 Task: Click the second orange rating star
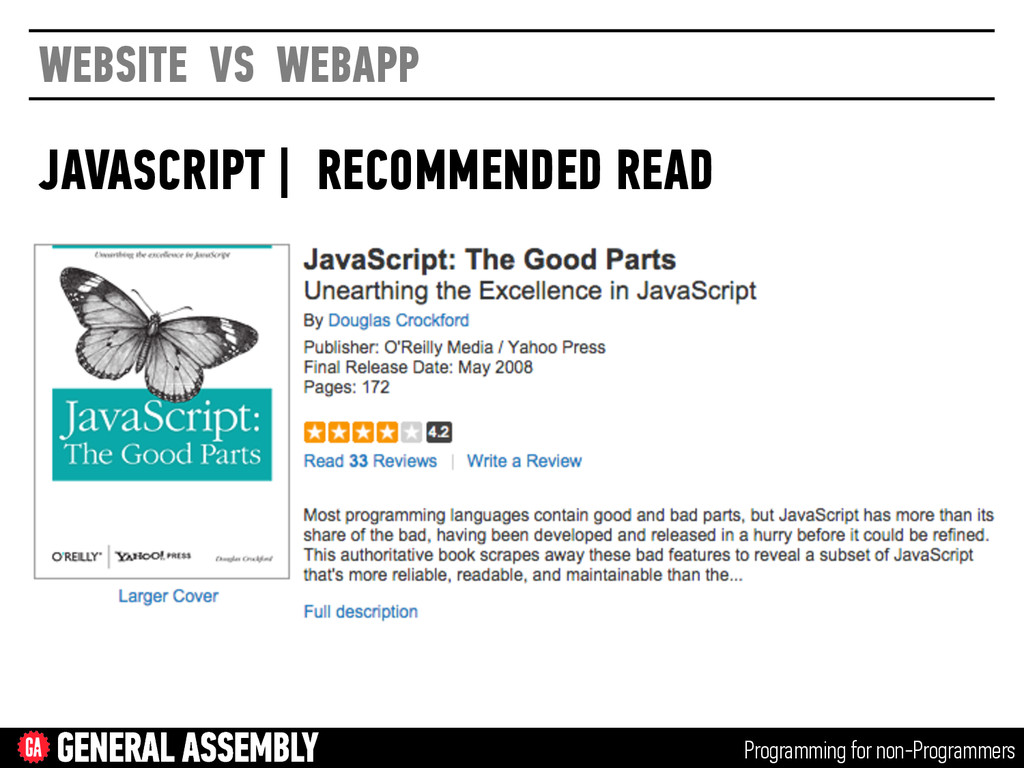tap(339, 432)
